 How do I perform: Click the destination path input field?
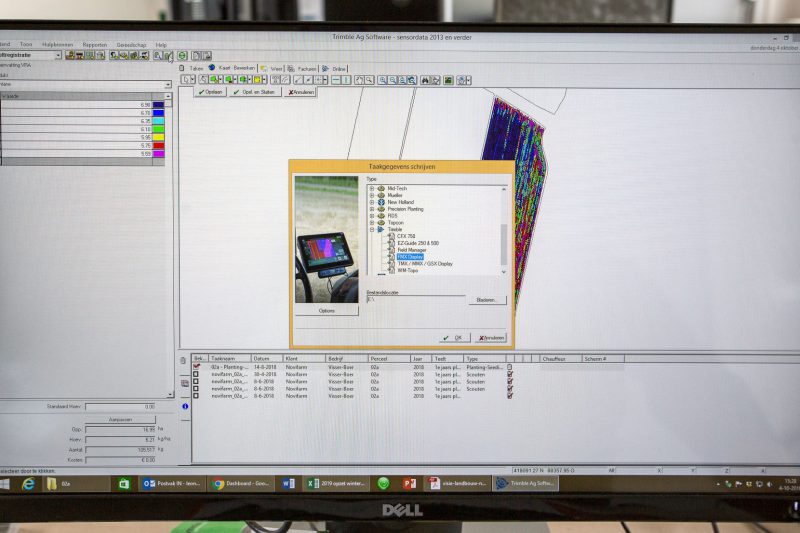tap(416, 299)
